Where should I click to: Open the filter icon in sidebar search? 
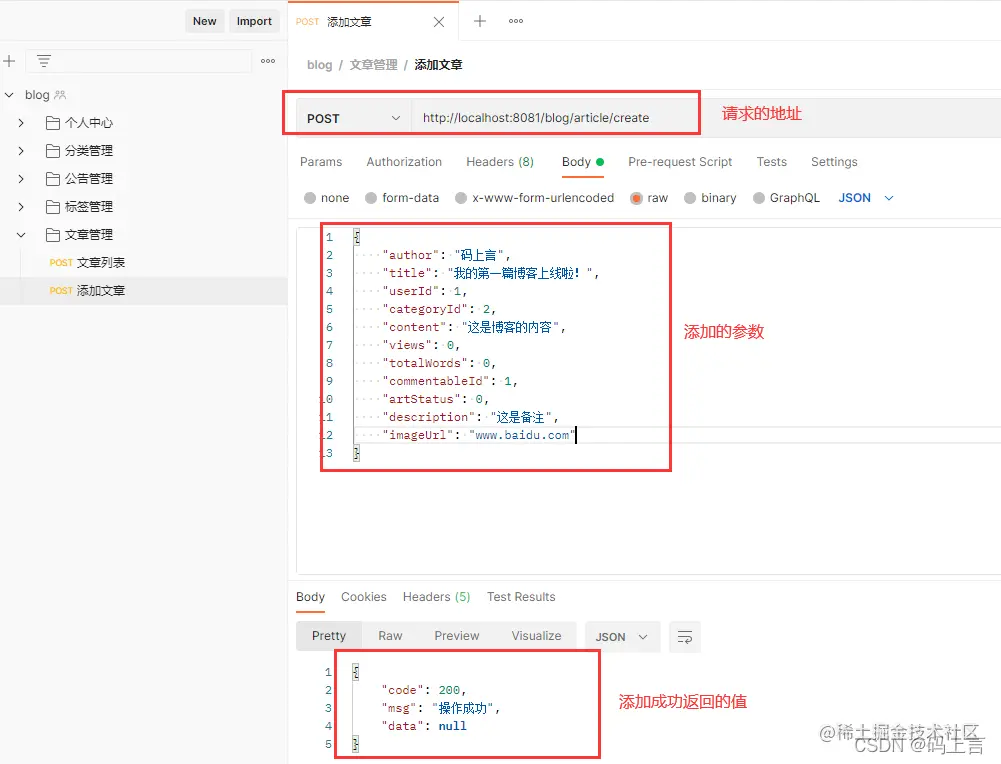43,61
